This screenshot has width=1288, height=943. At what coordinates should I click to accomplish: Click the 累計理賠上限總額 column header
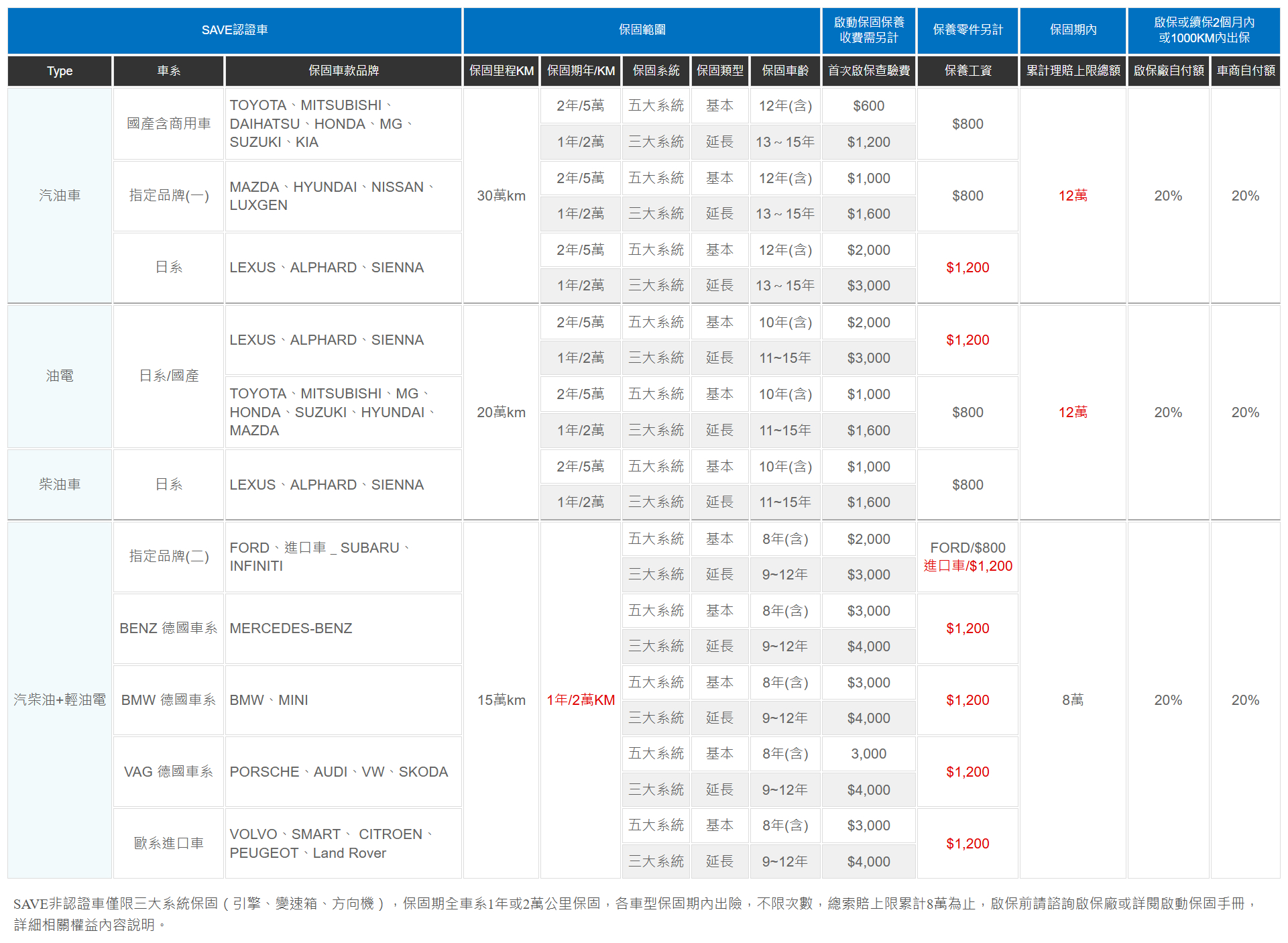[x=1073, y=71]
